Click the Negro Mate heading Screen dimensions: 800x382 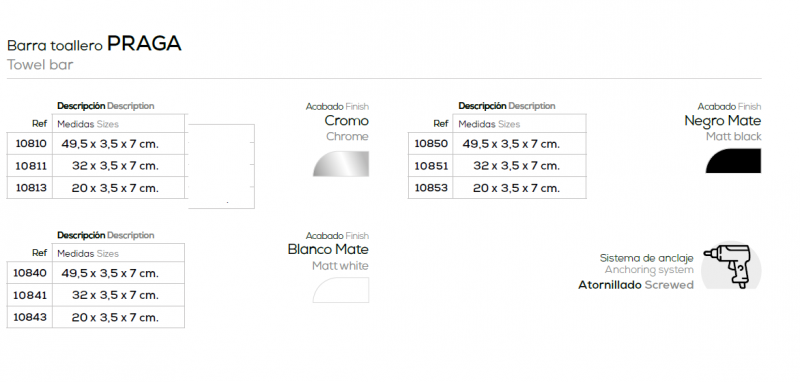pyautogui.click(x=722, y=121)
